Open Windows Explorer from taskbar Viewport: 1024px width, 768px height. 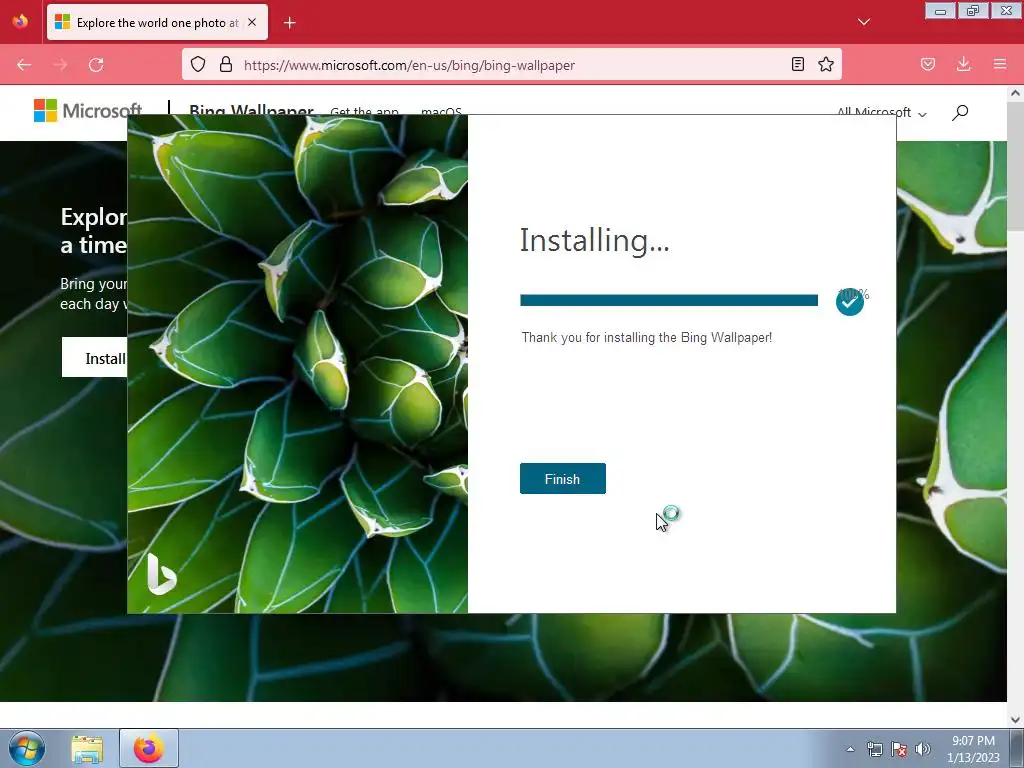pyautogui.click(x=87, y=748)
